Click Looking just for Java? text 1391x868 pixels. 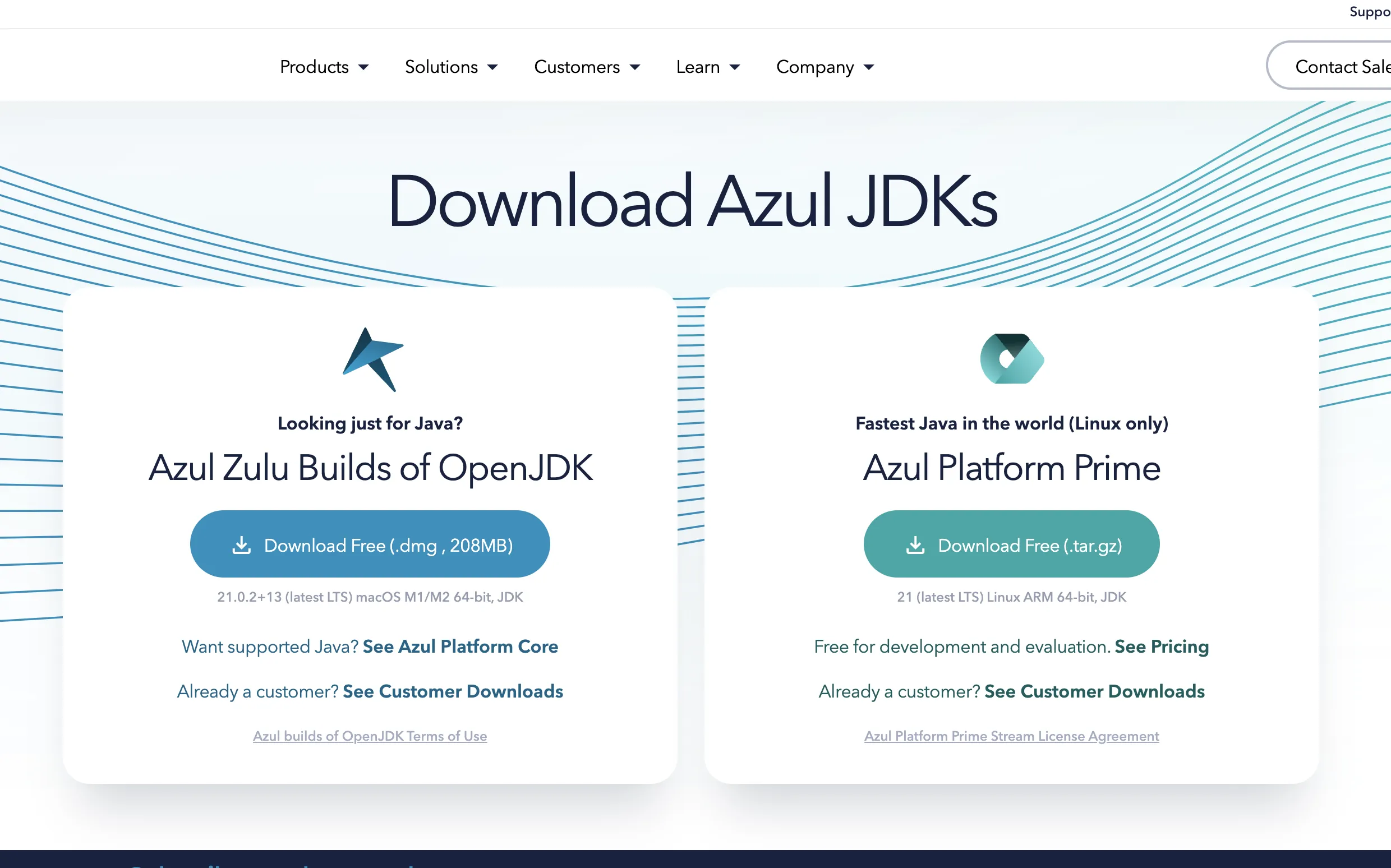370,424
